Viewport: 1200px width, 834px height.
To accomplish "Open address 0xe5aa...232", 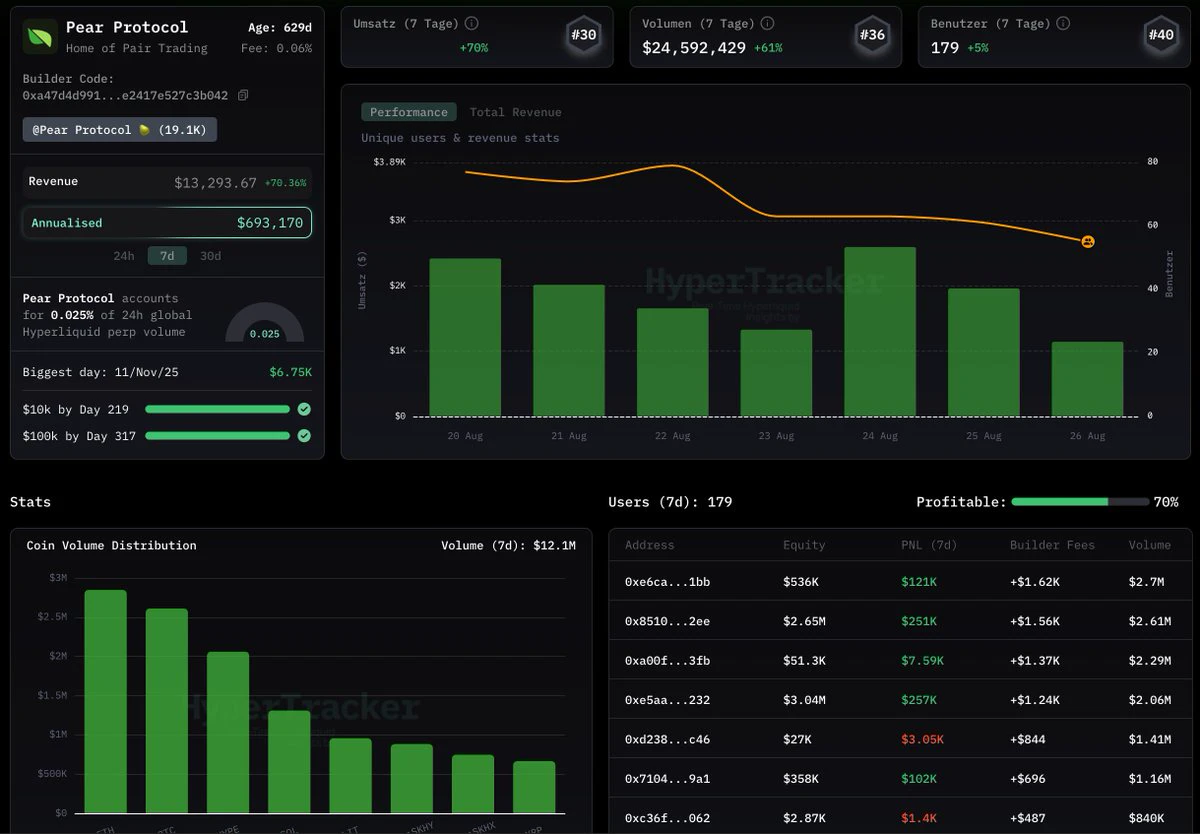I will click(667, 700).
